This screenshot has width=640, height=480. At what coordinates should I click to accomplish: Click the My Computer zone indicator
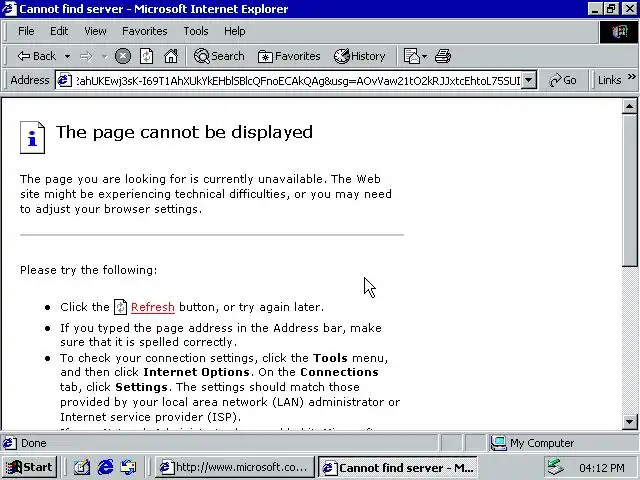[532, 443]
